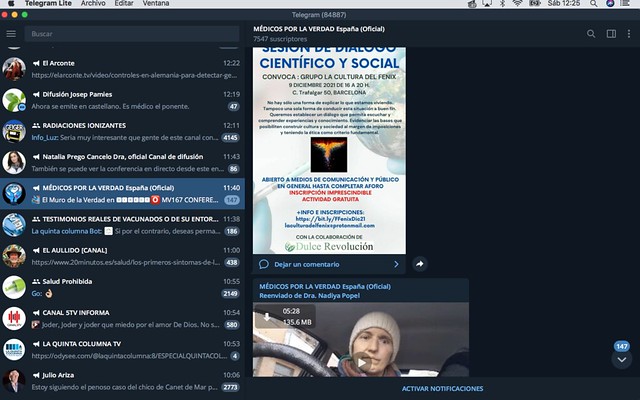This screenshot has height=400, width=640.
Task: Click Salud Prohibida avatar
Action: click(14, 287)
